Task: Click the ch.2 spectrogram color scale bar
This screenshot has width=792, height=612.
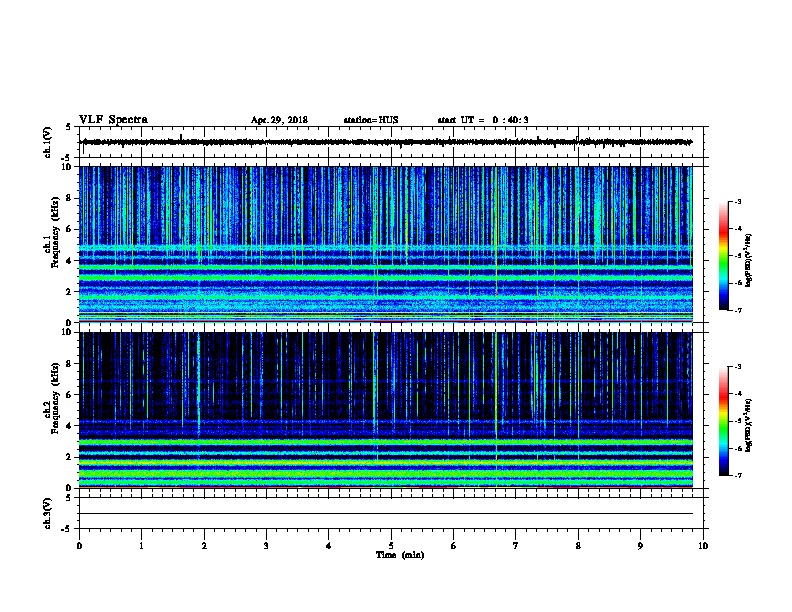Action: pyautogui.click(x=723, y=421)
